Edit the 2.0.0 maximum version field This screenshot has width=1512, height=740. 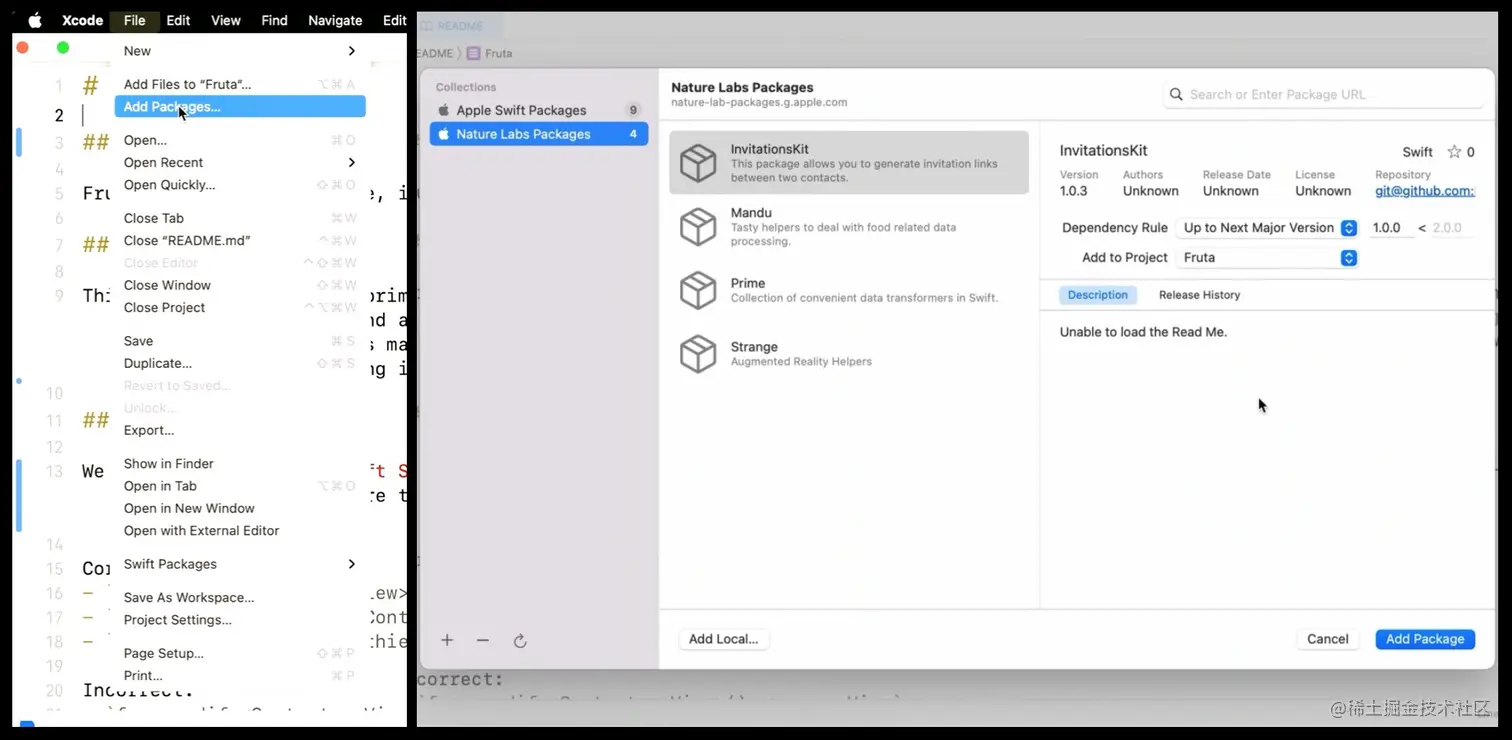pyautogui.click(x=1453, y=228)
